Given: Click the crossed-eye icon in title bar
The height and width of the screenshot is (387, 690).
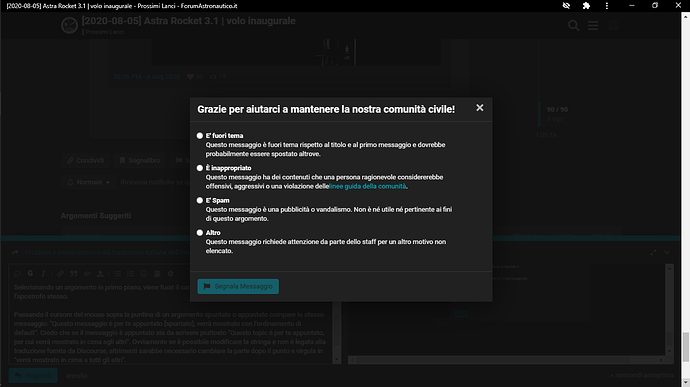Looking at the screenshot, I should [566, 6].
